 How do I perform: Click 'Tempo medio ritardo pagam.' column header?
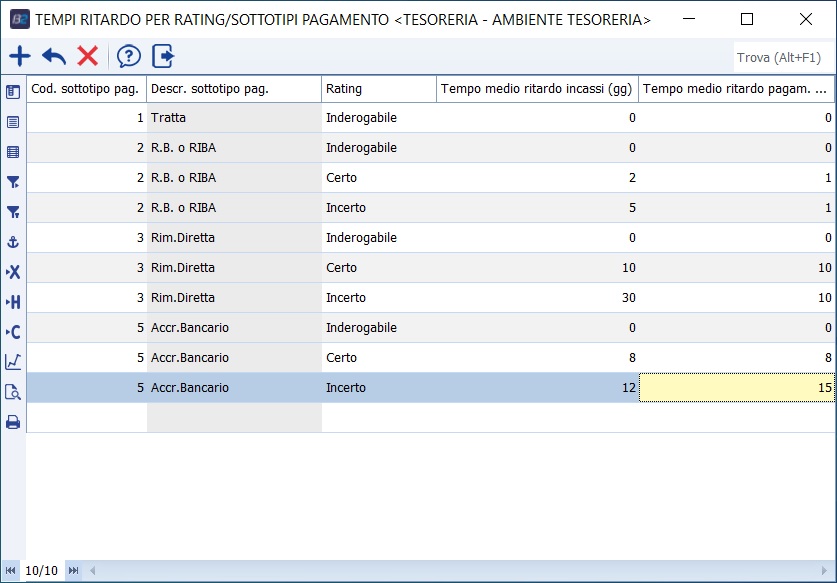coord(737,89)
